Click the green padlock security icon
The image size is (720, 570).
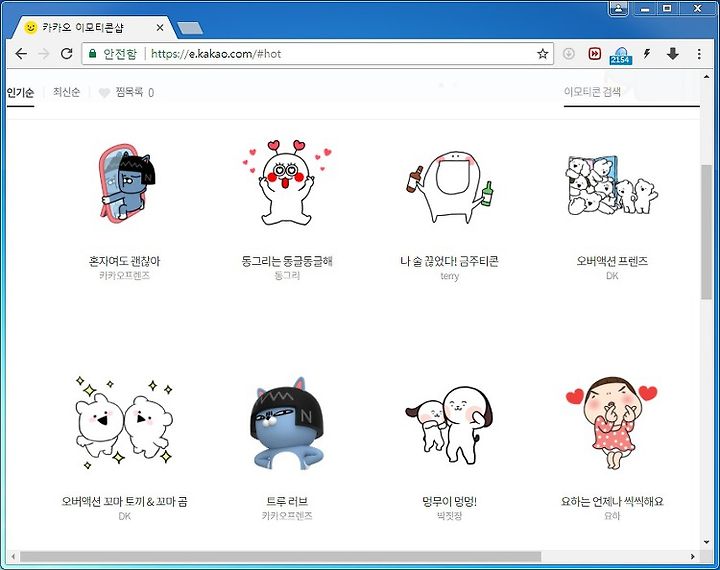coord(92,54)
